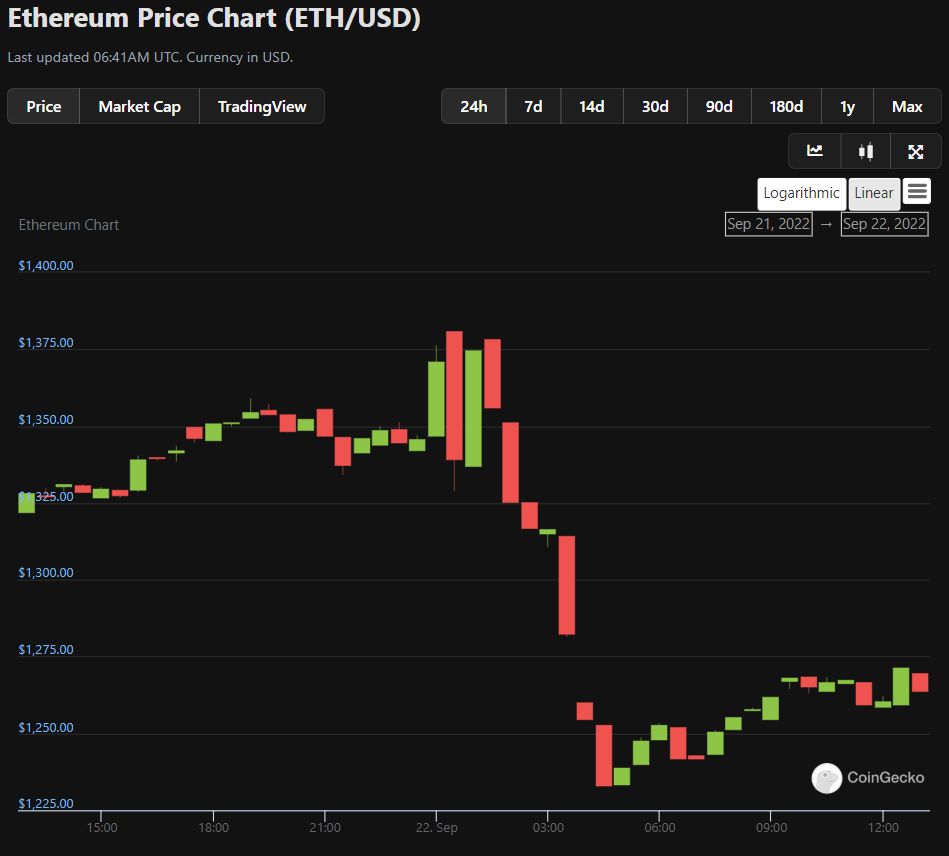949x856 pixels.
Task: Click the 18:00 time axis label
Action: 214,828
